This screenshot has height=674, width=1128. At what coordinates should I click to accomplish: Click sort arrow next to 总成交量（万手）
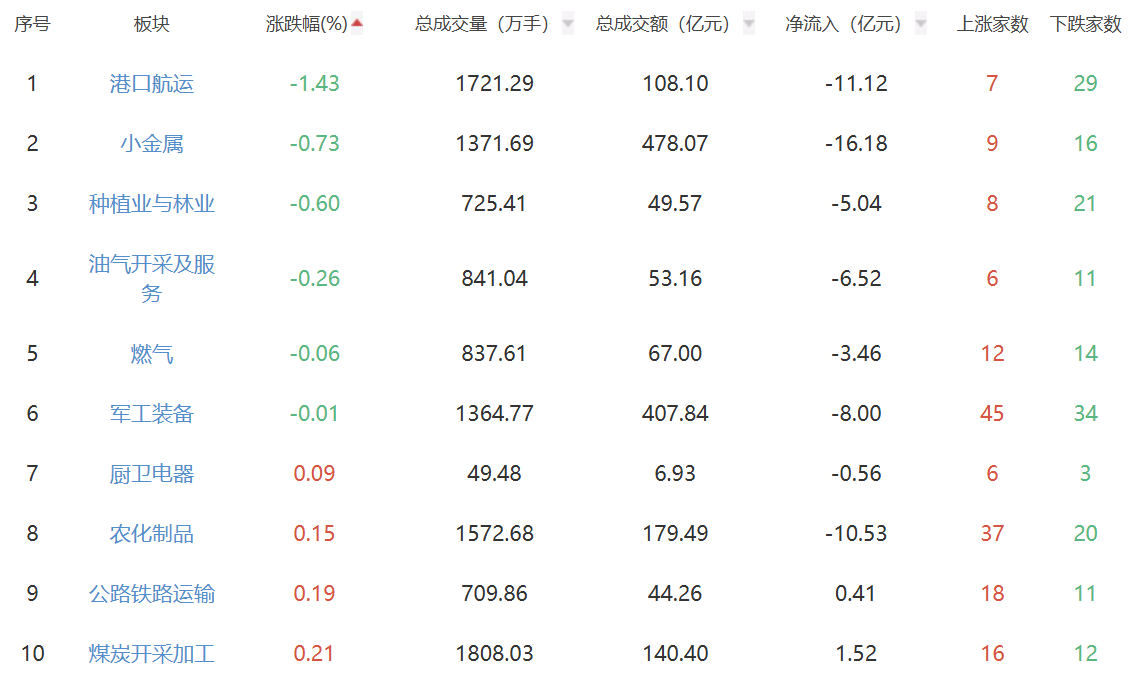(x=568, y=24)
